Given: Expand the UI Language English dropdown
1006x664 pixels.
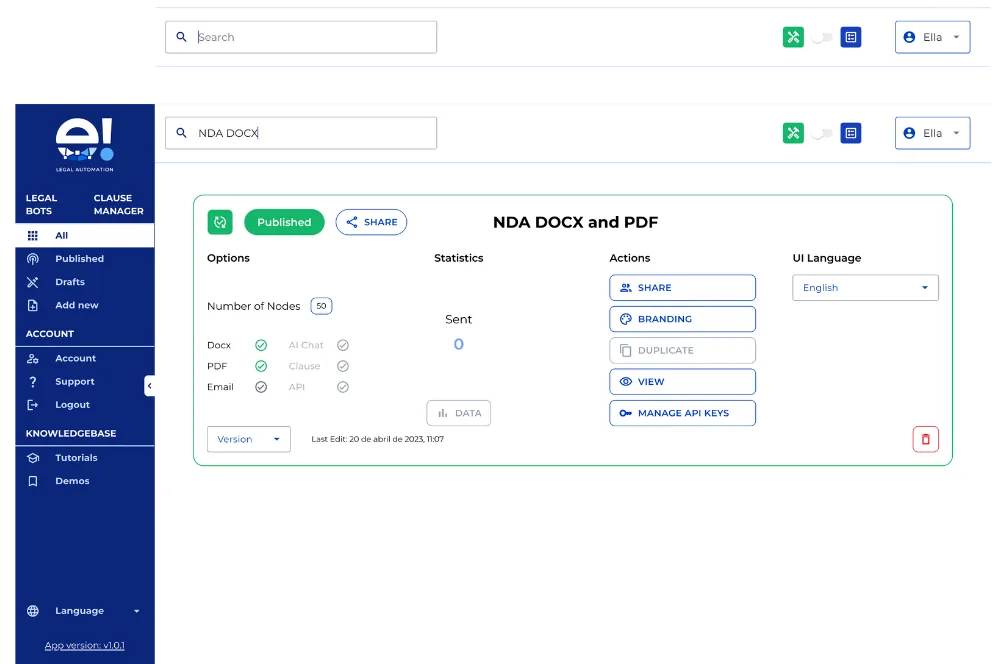Looking at the screenshot, I should (865, 288).
